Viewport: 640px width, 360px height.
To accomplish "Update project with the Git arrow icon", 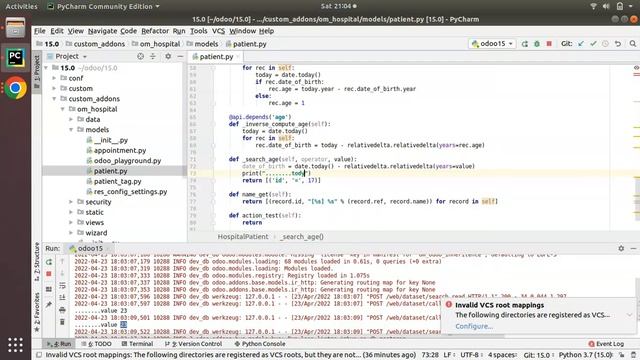I will 581,44.
